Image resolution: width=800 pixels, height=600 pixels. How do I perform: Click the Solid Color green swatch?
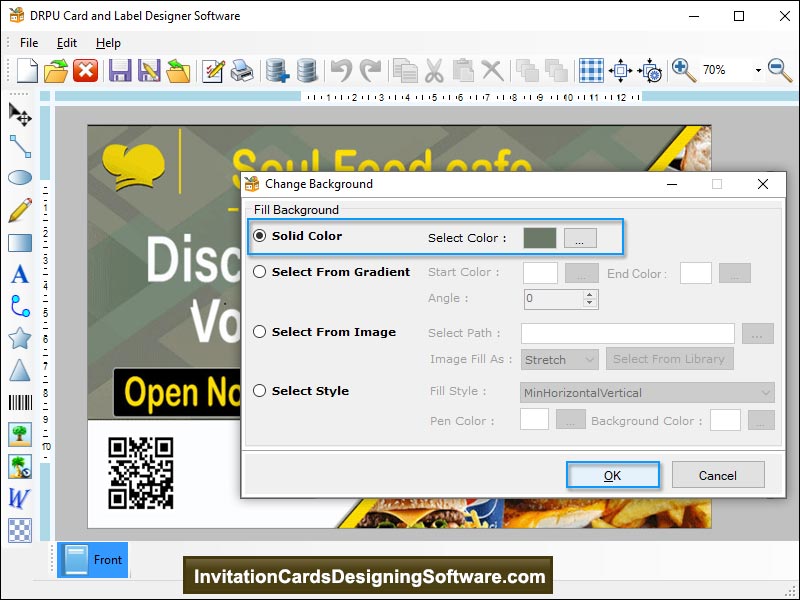(539, 235)
